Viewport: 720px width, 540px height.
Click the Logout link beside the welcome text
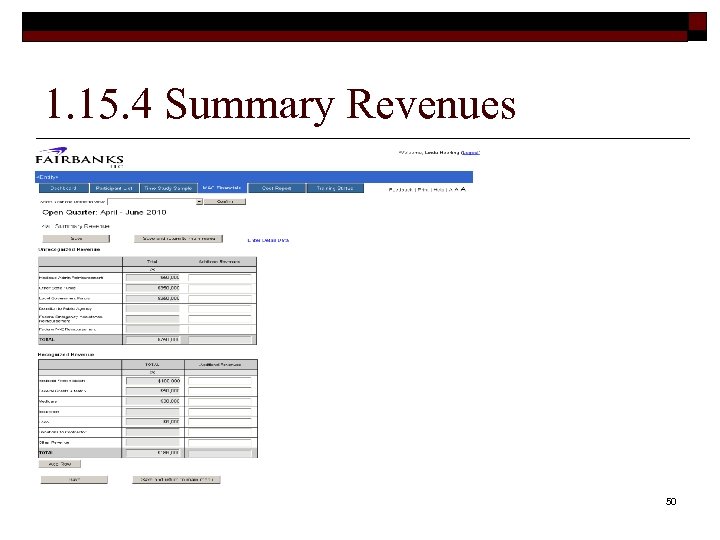pos(470,152)
